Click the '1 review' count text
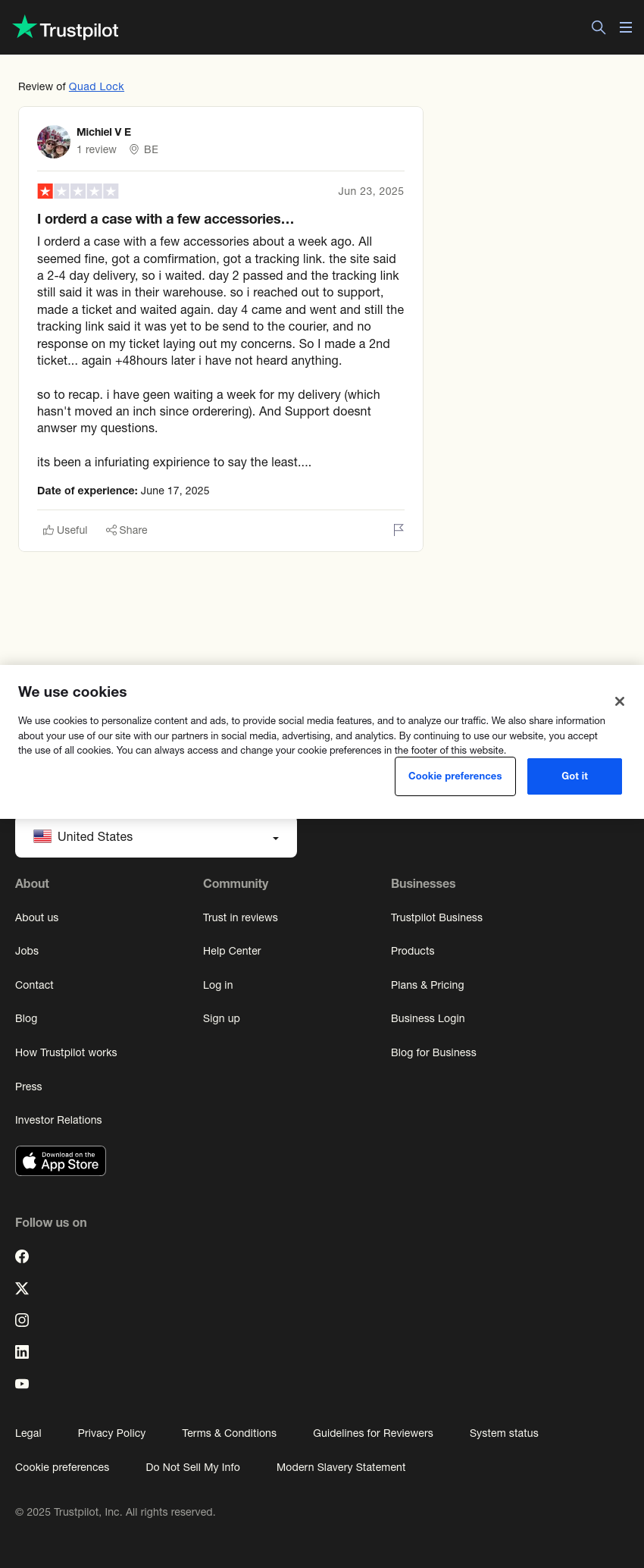Viewport: 644px width, 1568px height. [x=96, y=149]
